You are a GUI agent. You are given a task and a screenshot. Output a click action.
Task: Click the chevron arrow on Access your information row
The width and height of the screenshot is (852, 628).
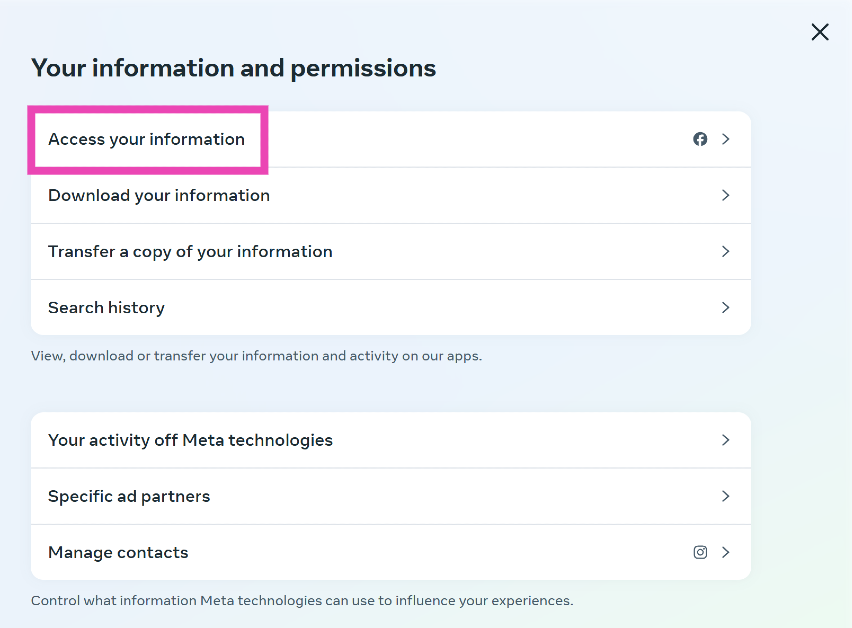click(726, 139)
